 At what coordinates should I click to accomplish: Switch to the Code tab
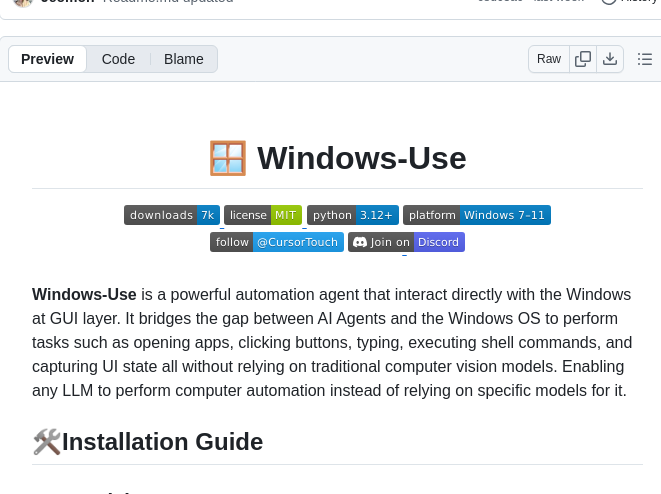118,59
